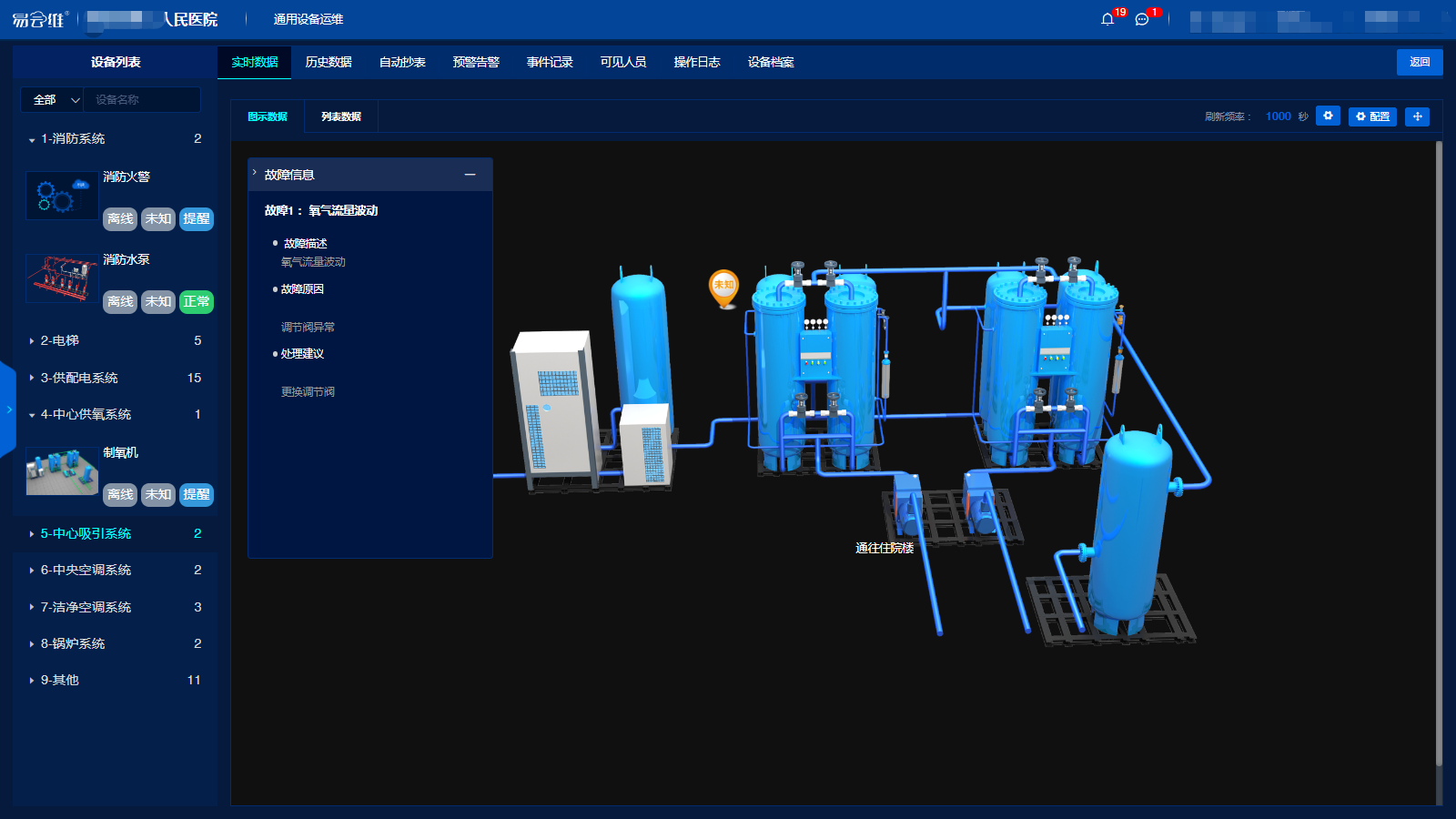This screenshot has width=1456, height=819.
Task: Click the orange 未知 map marker
Action: (723, 287)
